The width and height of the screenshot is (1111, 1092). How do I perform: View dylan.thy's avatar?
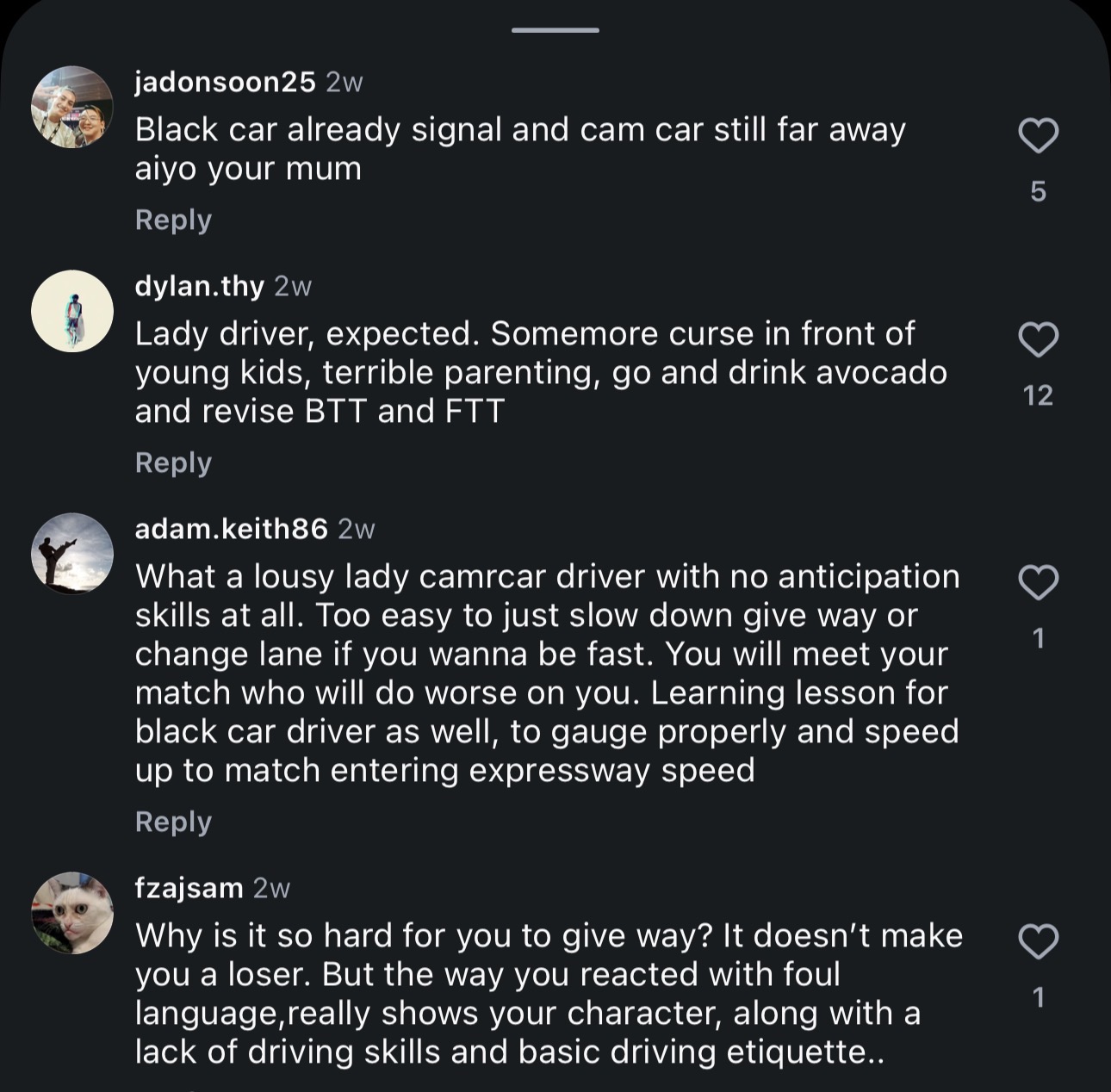pos(72,311)
